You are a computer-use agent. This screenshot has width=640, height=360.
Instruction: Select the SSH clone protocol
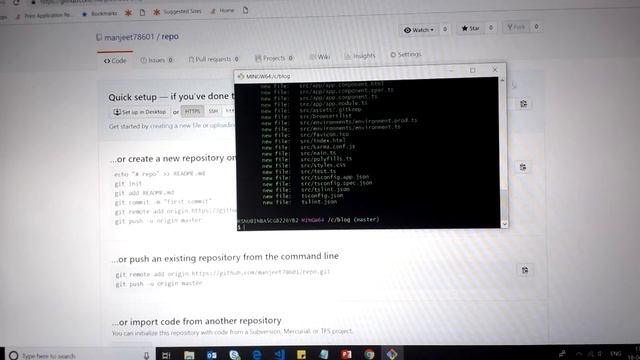(213, 111)
